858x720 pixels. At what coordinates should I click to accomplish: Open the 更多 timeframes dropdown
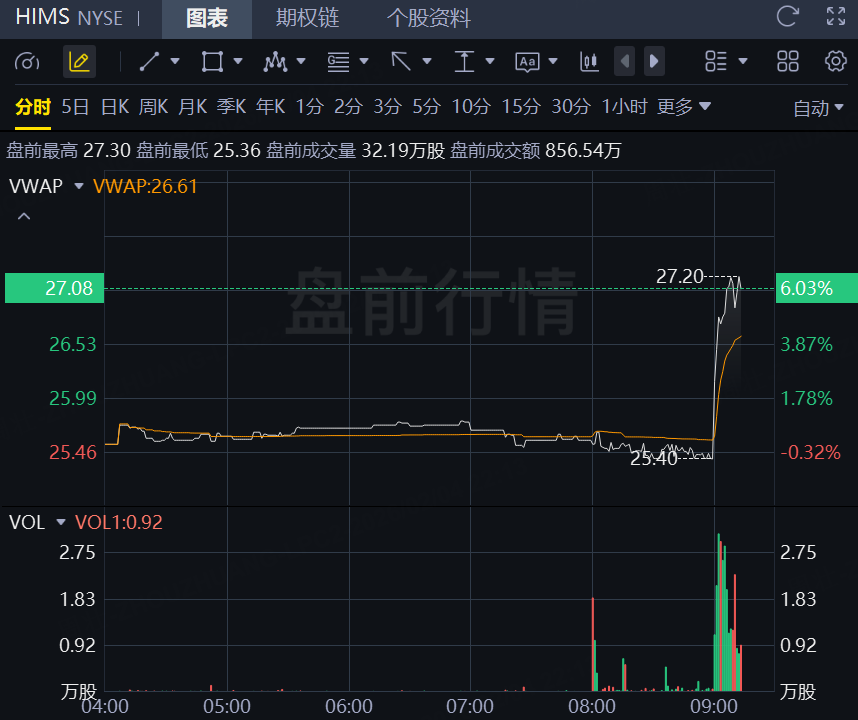coord(683,107)
